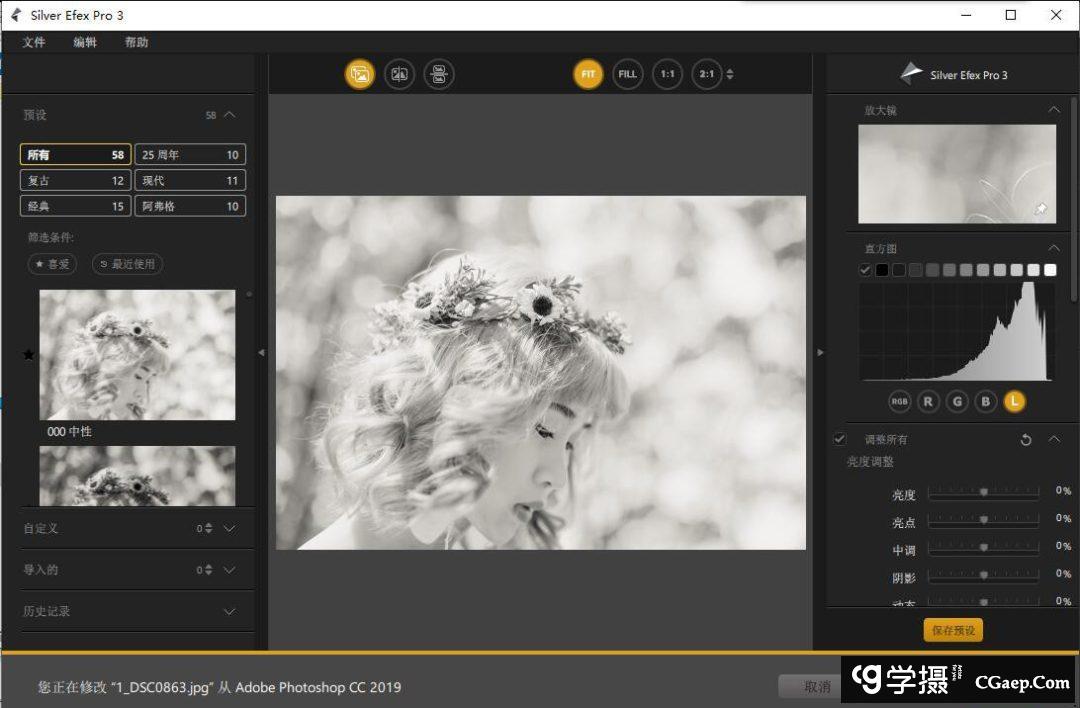Screen dimensions: 1080x708
Task: Switch to stacked compare preview icon
Action: 439,74
